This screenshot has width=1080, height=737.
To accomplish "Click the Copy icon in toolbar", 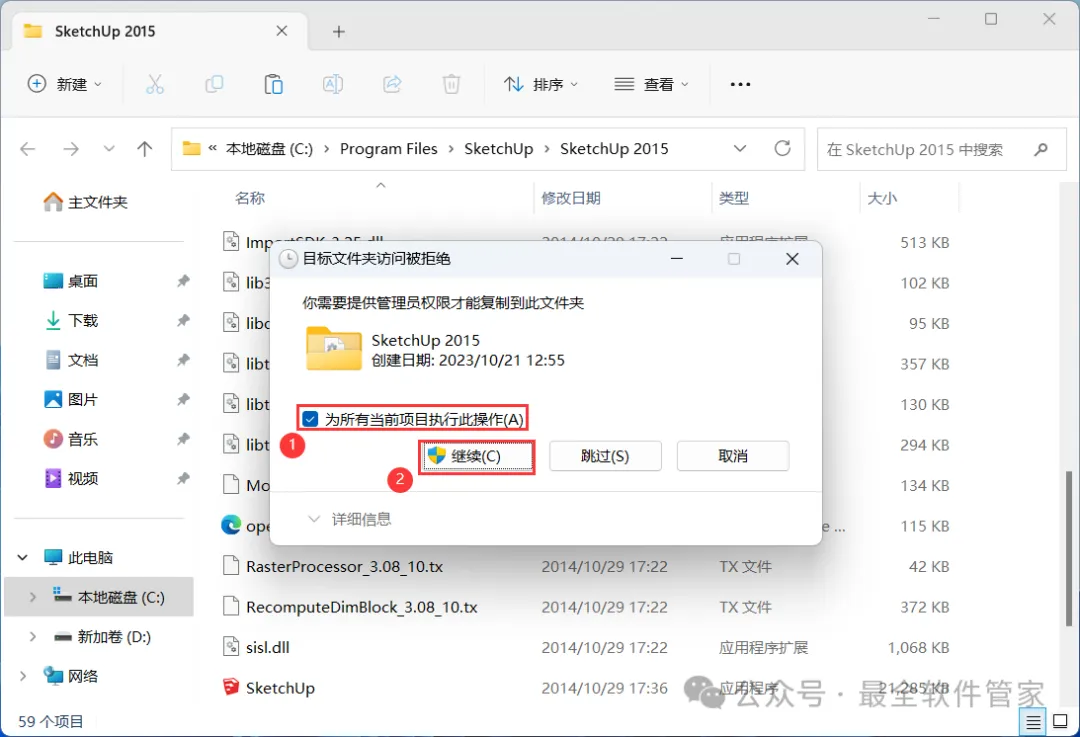I will point(214,84).
